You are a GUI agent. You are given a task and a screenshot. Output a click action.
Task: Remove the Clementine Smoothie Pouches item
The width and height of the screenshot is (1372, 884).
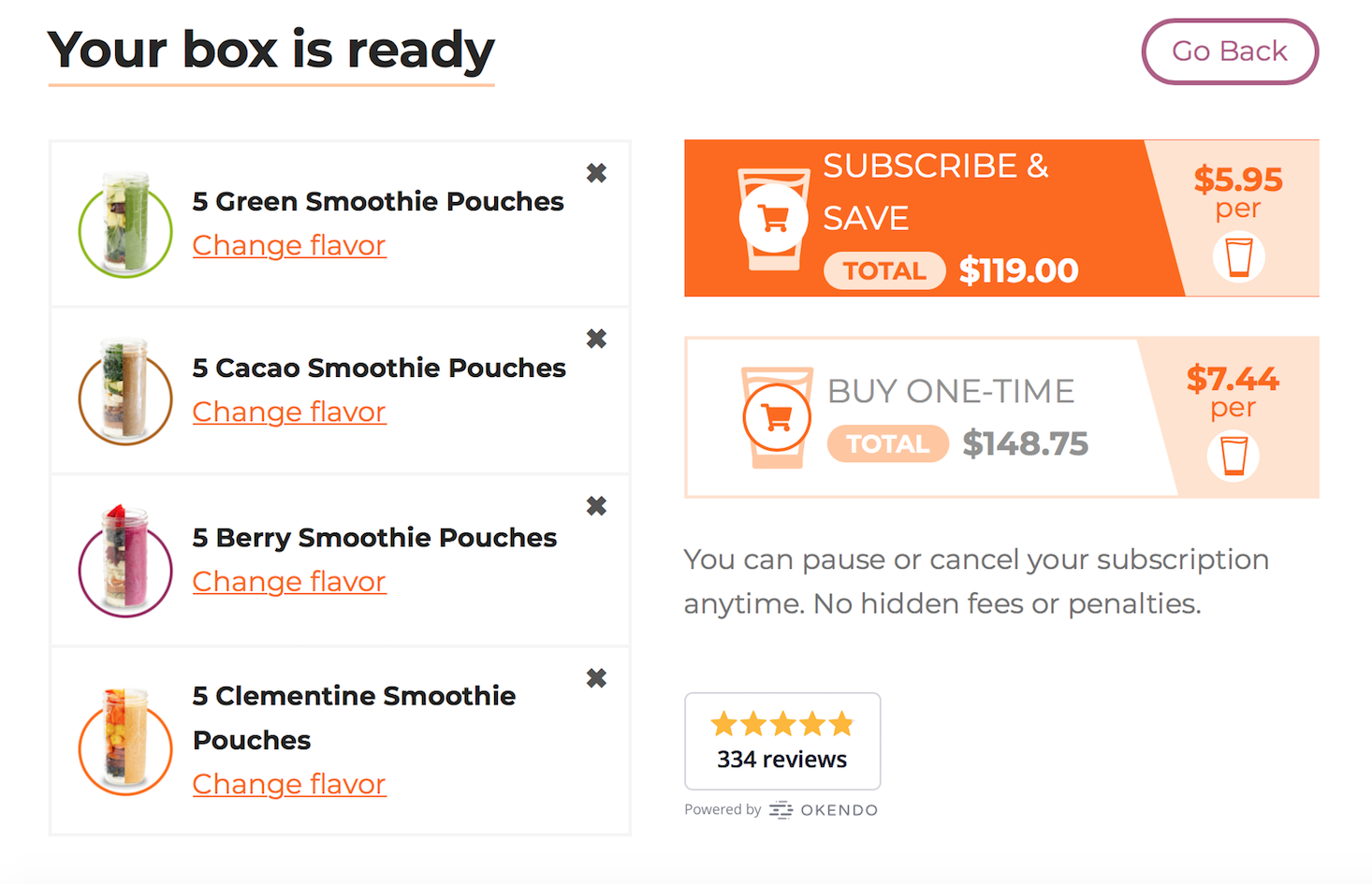(596, 678)
